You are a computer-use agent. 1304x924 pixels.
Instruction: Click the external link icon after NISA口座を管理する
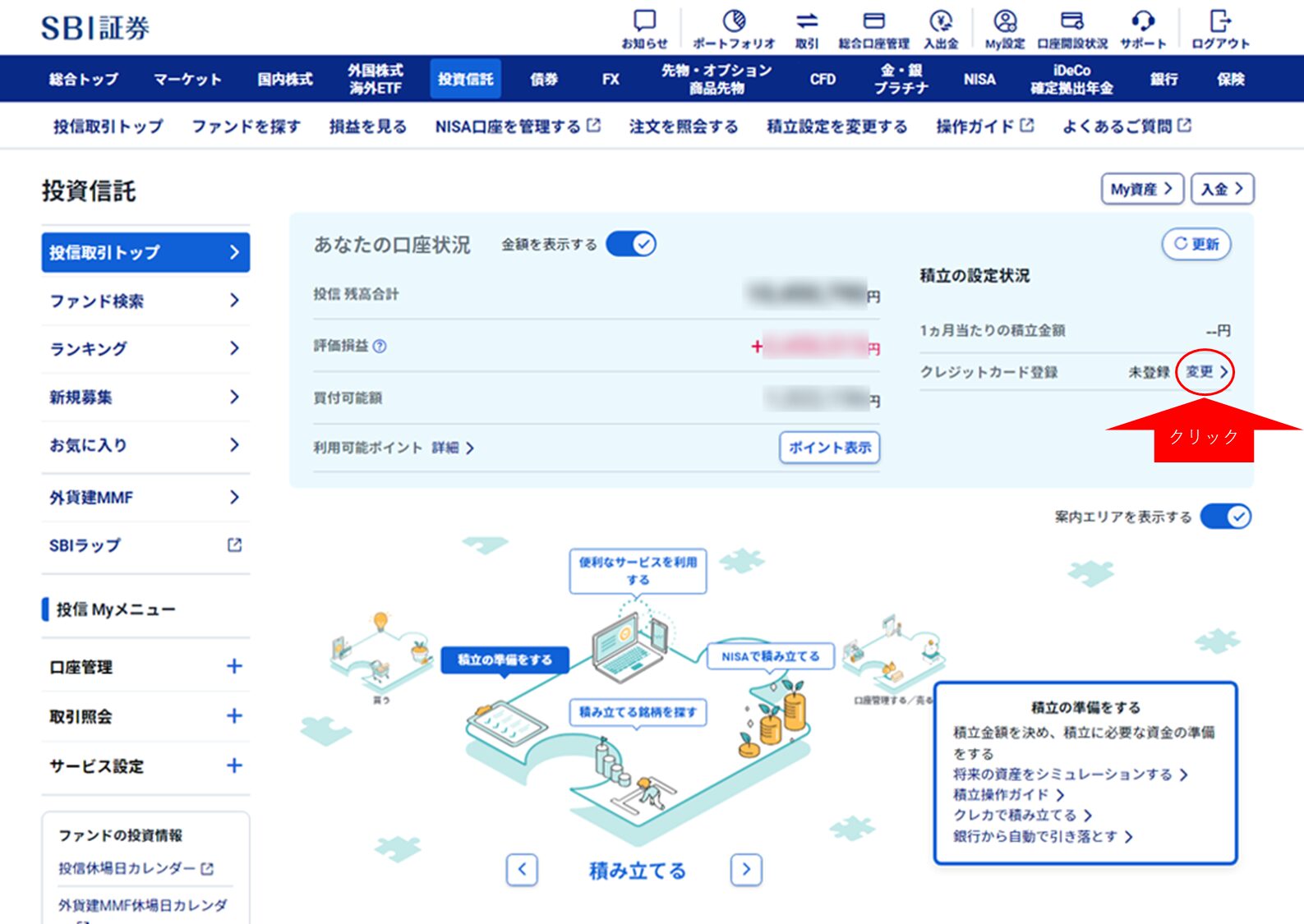593,126
